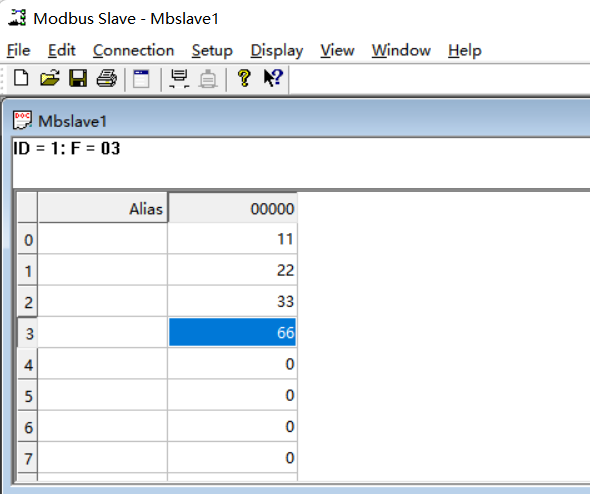Open the Display menu
590x494 pixels.
[x=277, y=50]
